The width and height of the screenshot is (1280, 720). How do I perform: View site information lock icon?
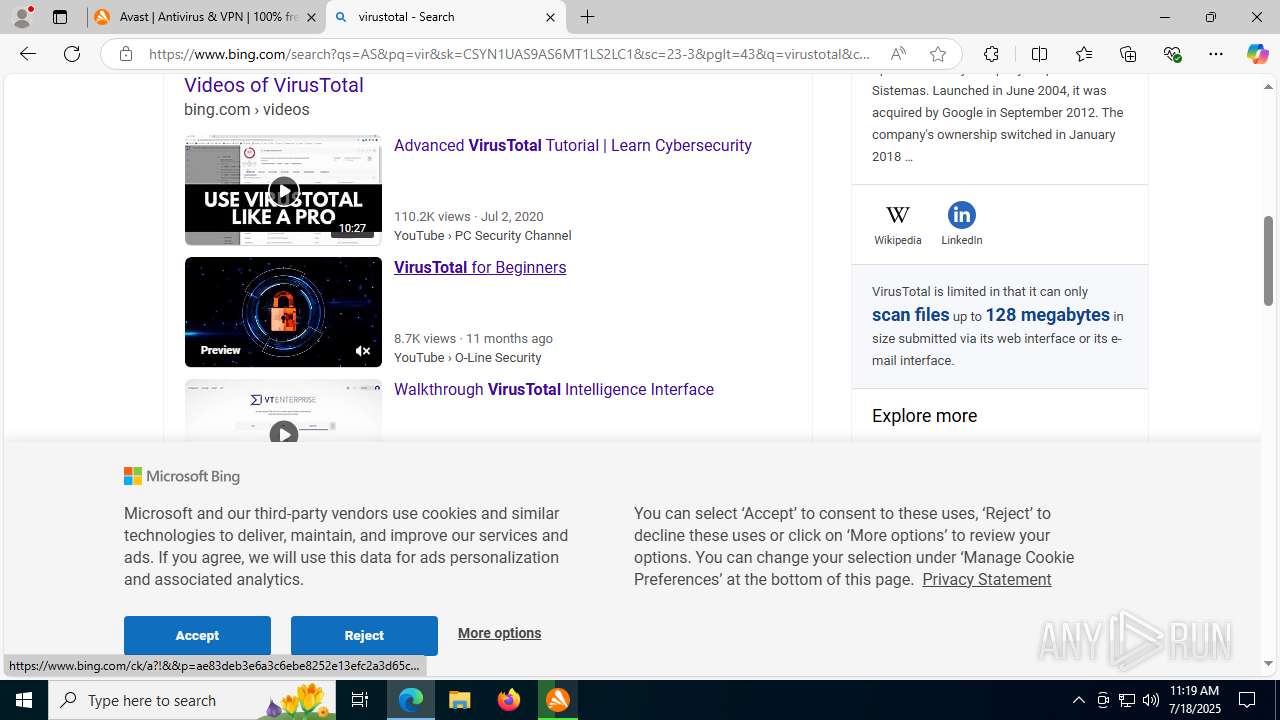click(126, 54)
